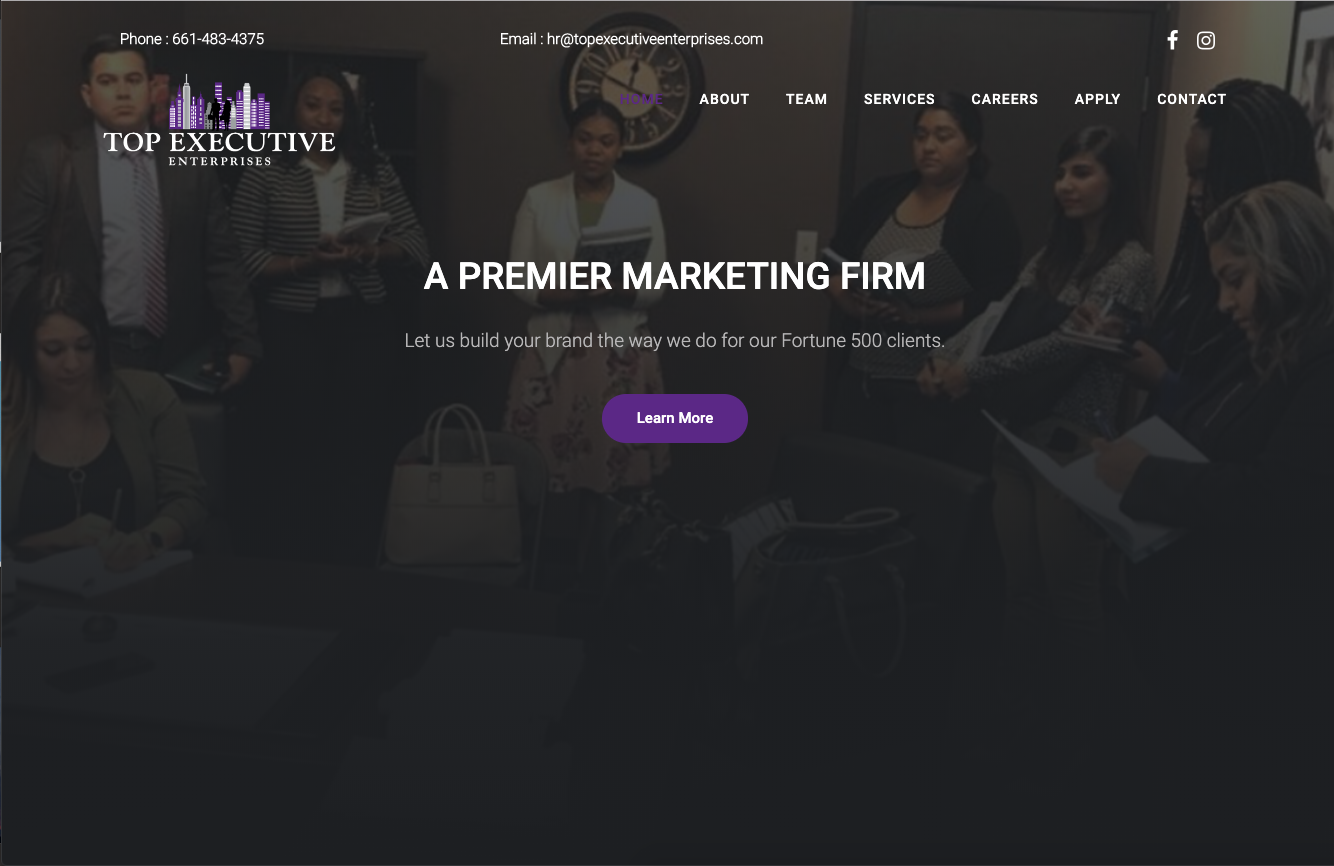The width and height of the screenshot is (1334, 866).
Task: Open the About page in the navigation
Action: [724, 99]
